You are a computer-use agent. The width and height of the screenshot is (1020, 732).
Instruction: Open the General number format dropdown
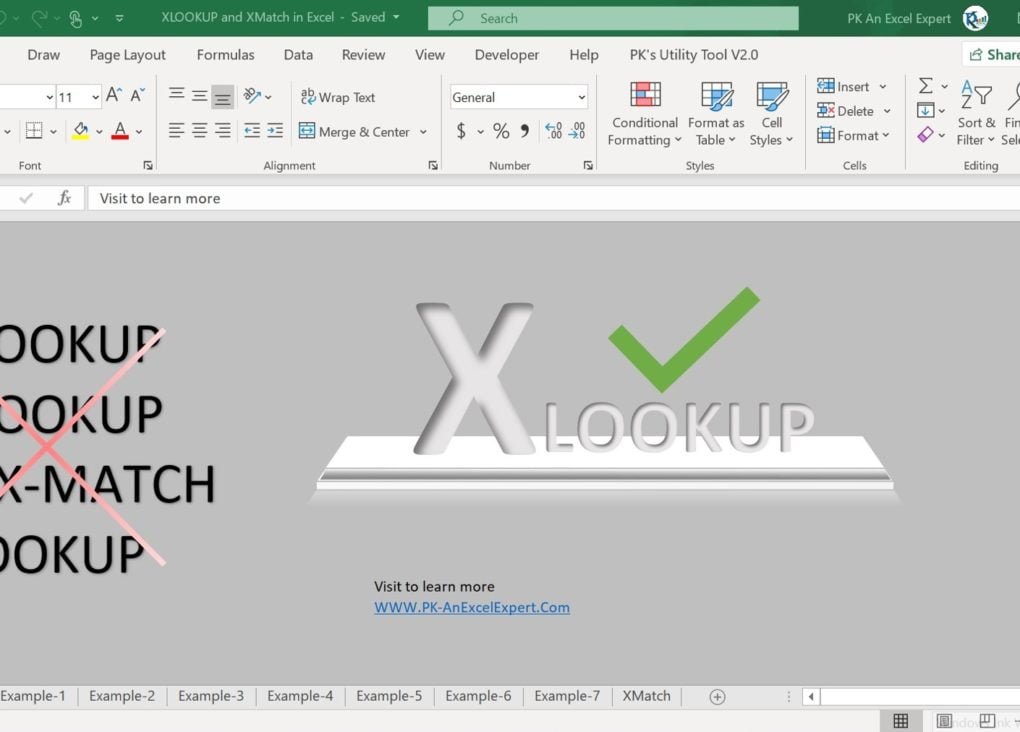(x=581, y=97)
